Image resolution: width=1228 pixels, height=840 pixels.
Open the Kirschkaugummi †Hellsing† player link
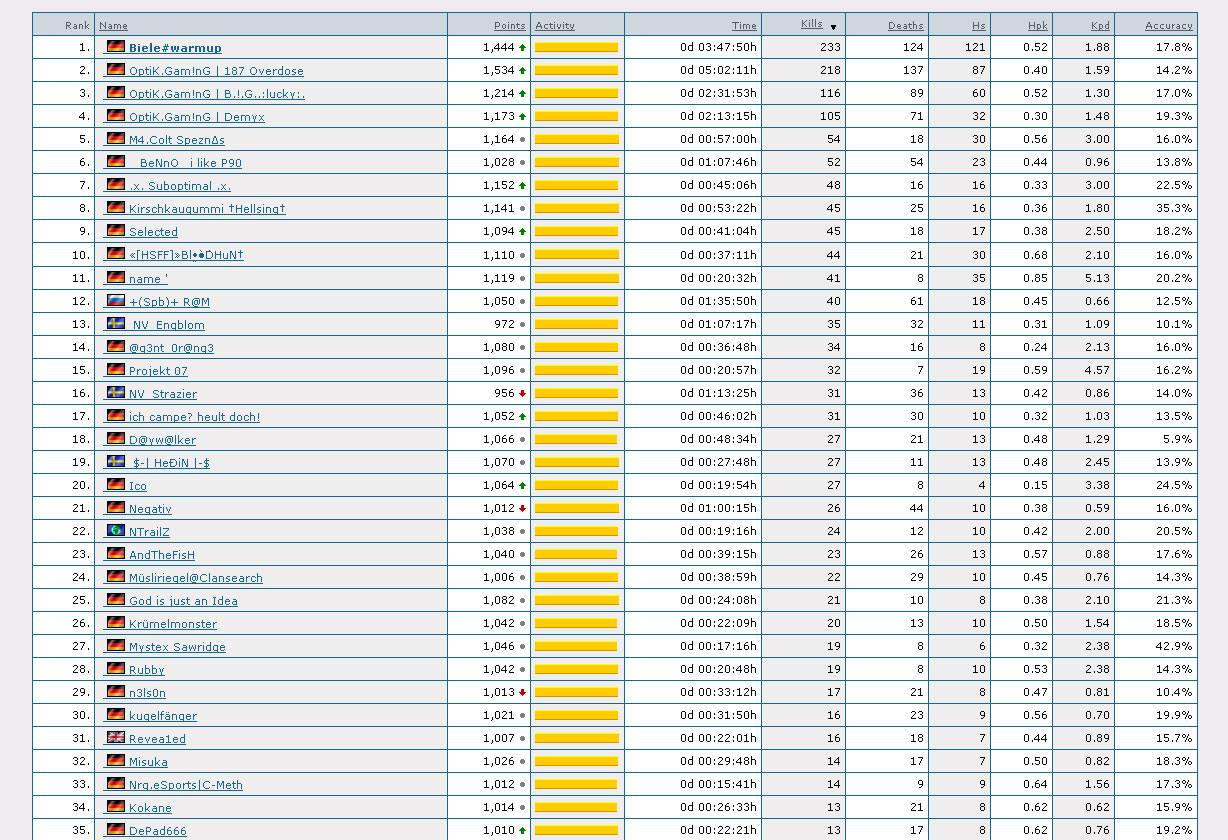click(x=207, y=209)
